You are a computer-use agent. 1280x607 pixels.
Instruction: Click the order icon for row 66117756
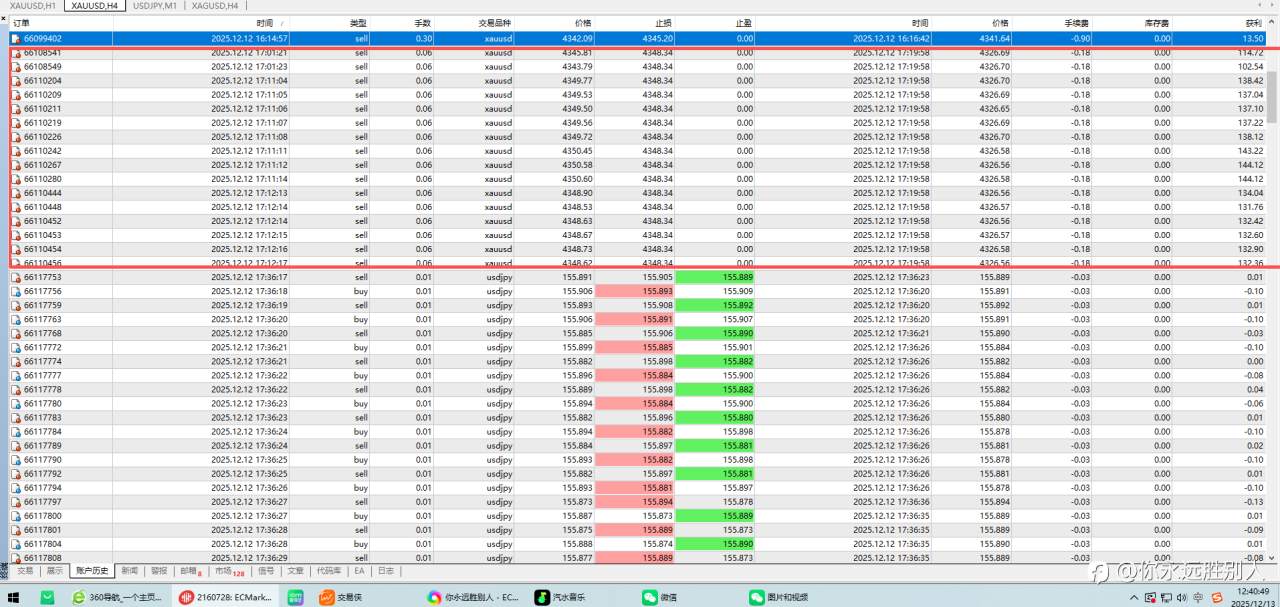pos(16,291)
